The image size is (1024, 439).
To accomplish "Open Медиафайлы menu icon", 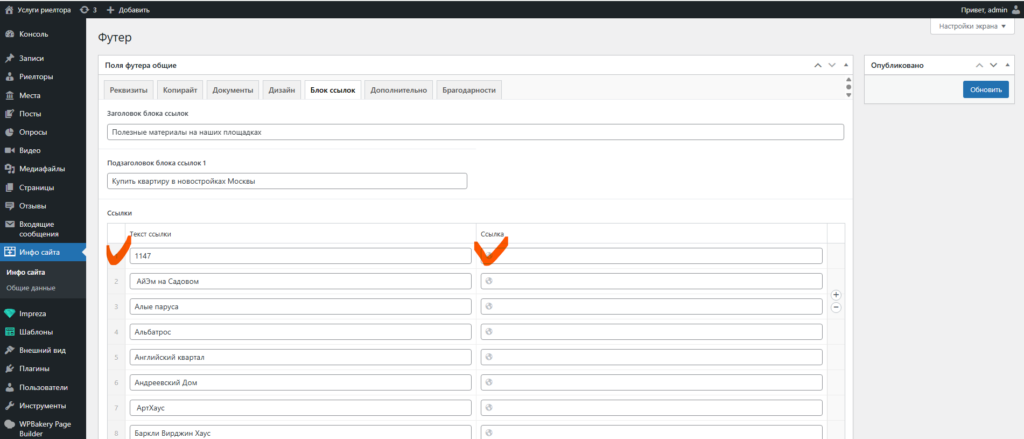I will pyautogui.click(x=10, y=169).
